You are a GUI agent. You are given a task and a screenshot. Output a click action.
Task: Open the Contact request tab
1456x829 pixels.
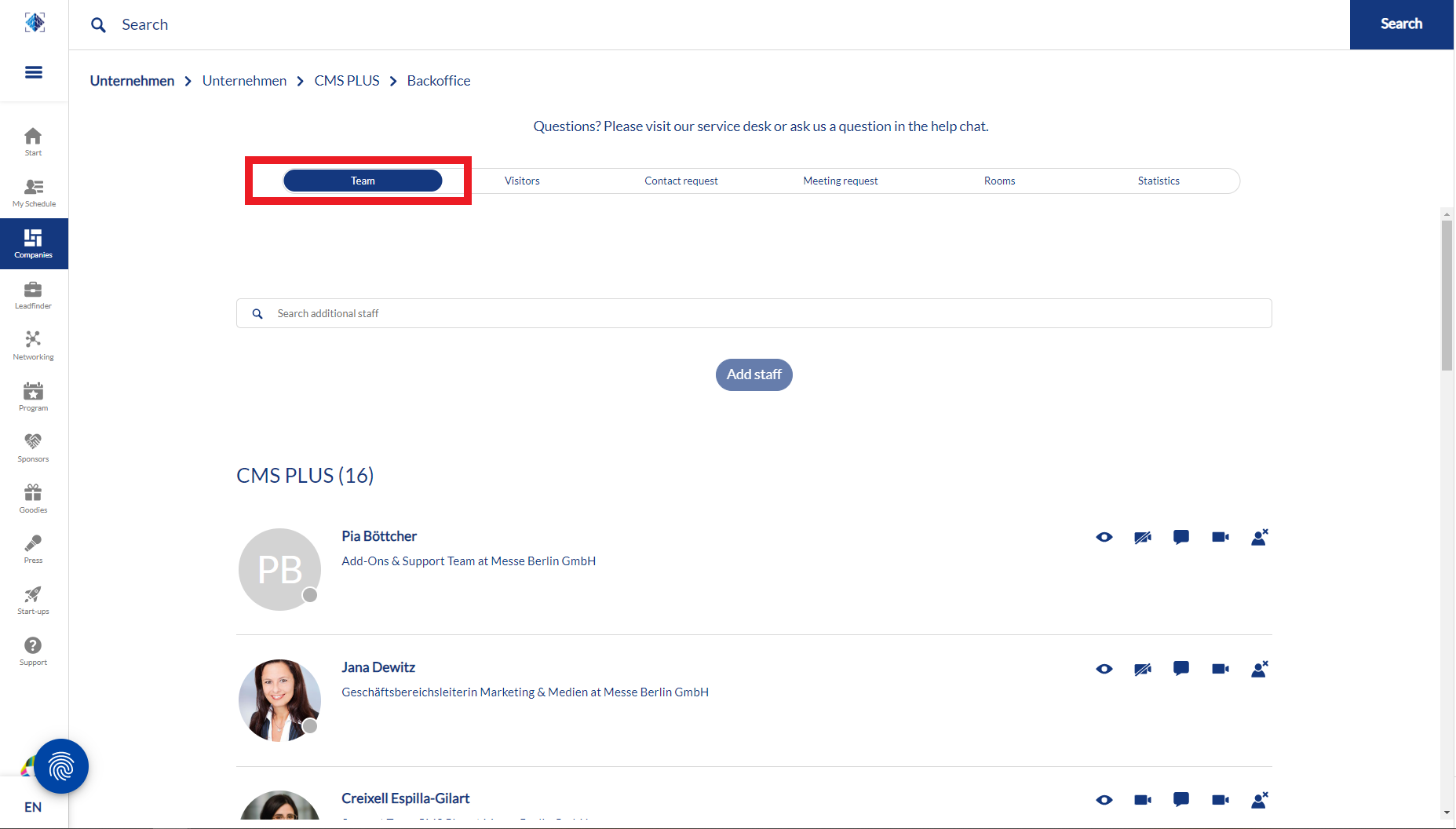point(681,181)
